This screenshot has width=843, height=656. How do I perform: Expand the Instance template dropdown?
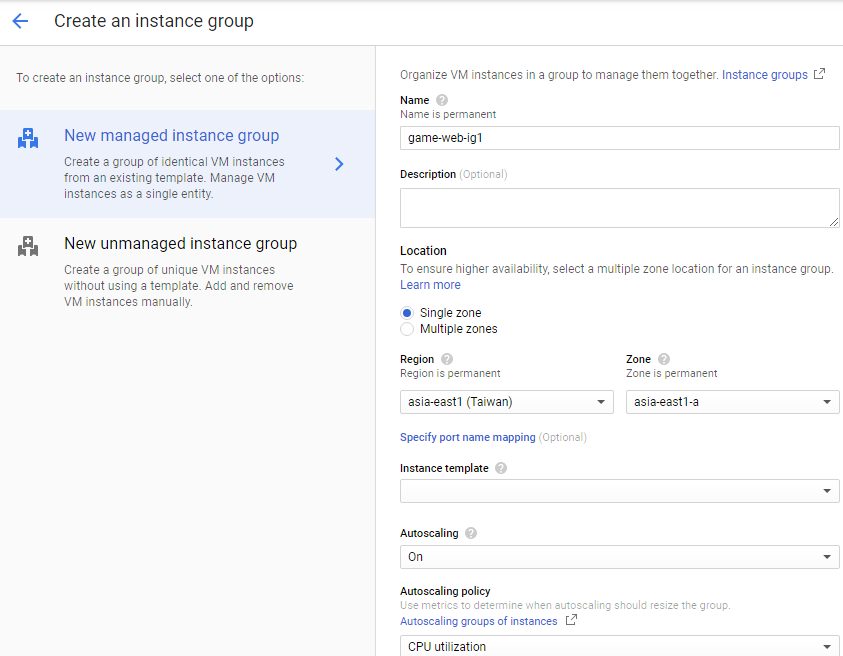(619, 491)
